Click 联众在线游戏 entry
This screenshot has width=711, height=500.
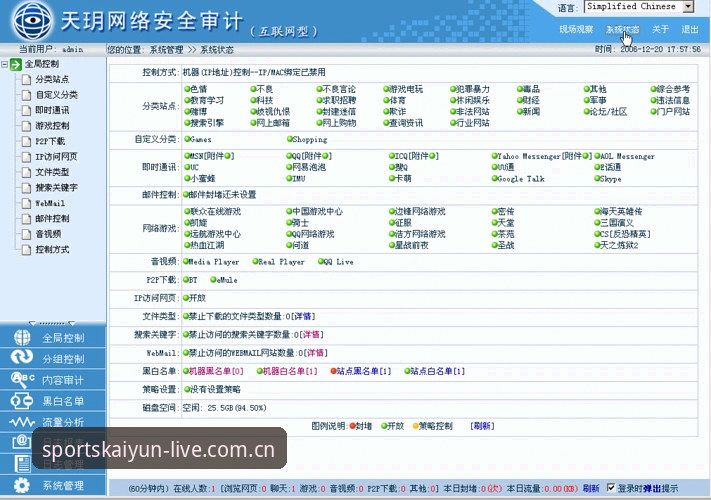(x=215, y=212)
